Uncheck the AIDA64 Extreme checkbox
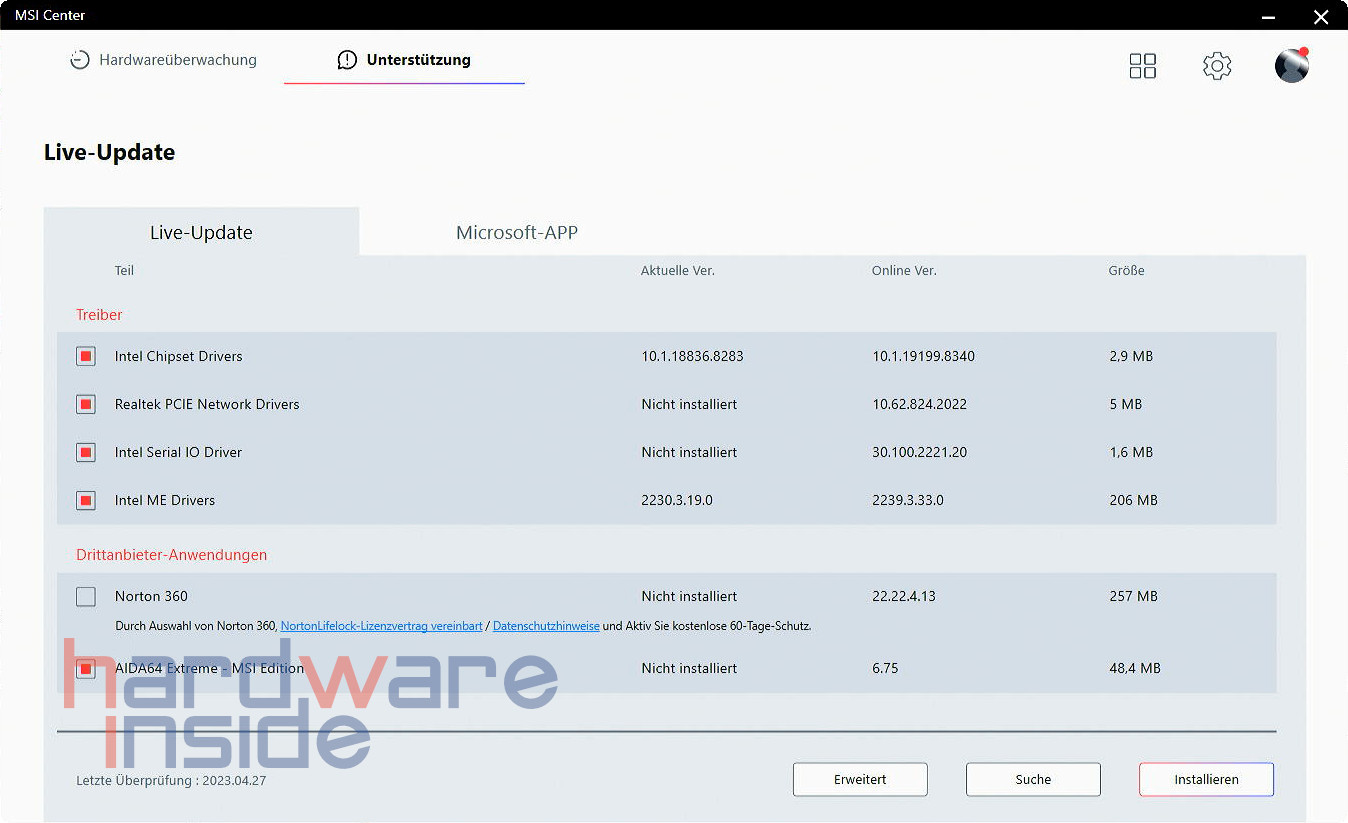 click(x=86, y=668)
